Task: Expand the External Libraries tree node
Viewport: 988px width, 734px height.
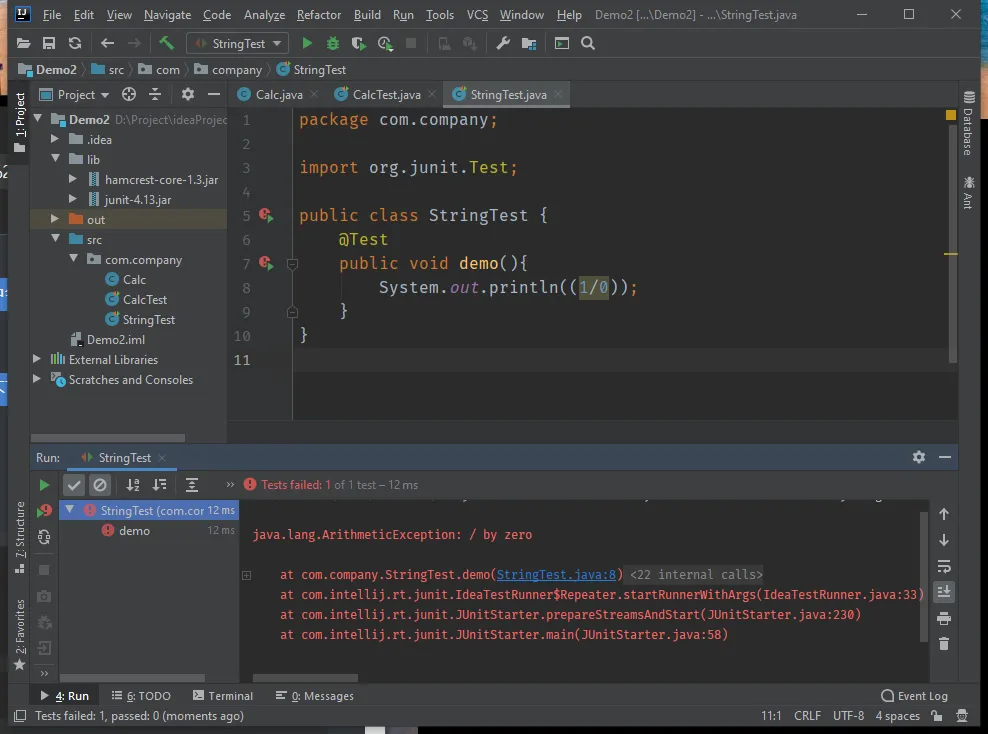Action: [x=38, y=359]
